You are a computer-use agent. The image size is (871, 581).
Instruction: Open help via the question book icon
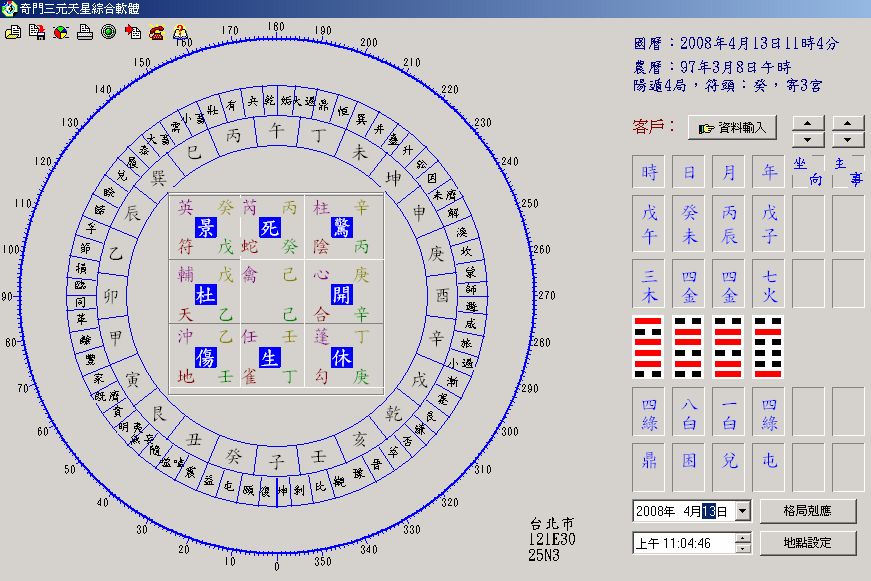pyautogui.click(x=180, y=32)
